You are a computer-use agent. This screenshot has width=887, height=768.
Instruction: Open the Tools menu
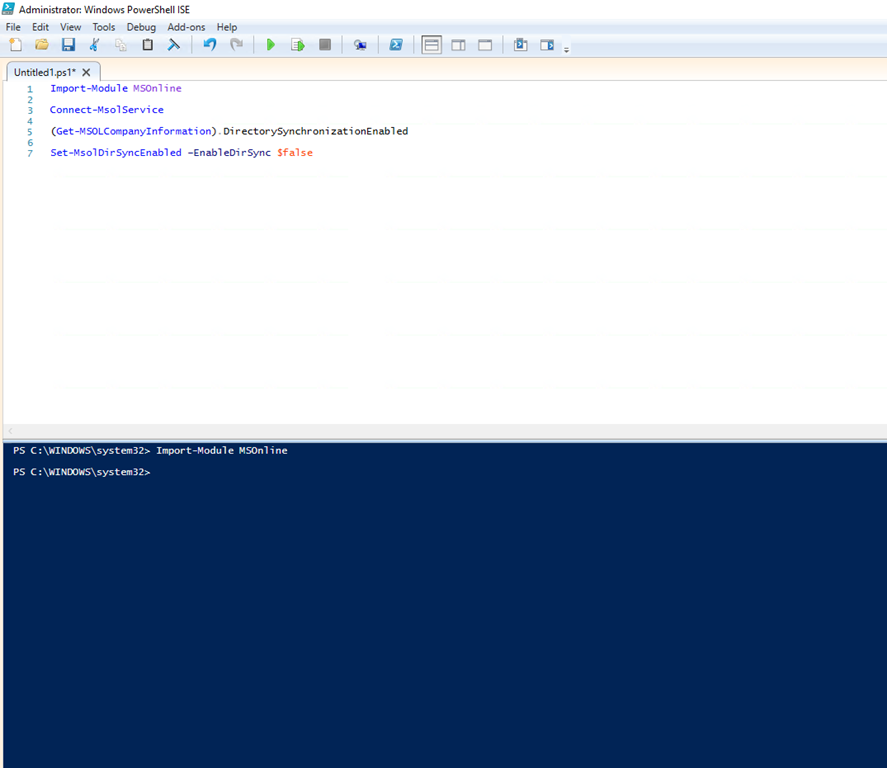coord(104,27)
